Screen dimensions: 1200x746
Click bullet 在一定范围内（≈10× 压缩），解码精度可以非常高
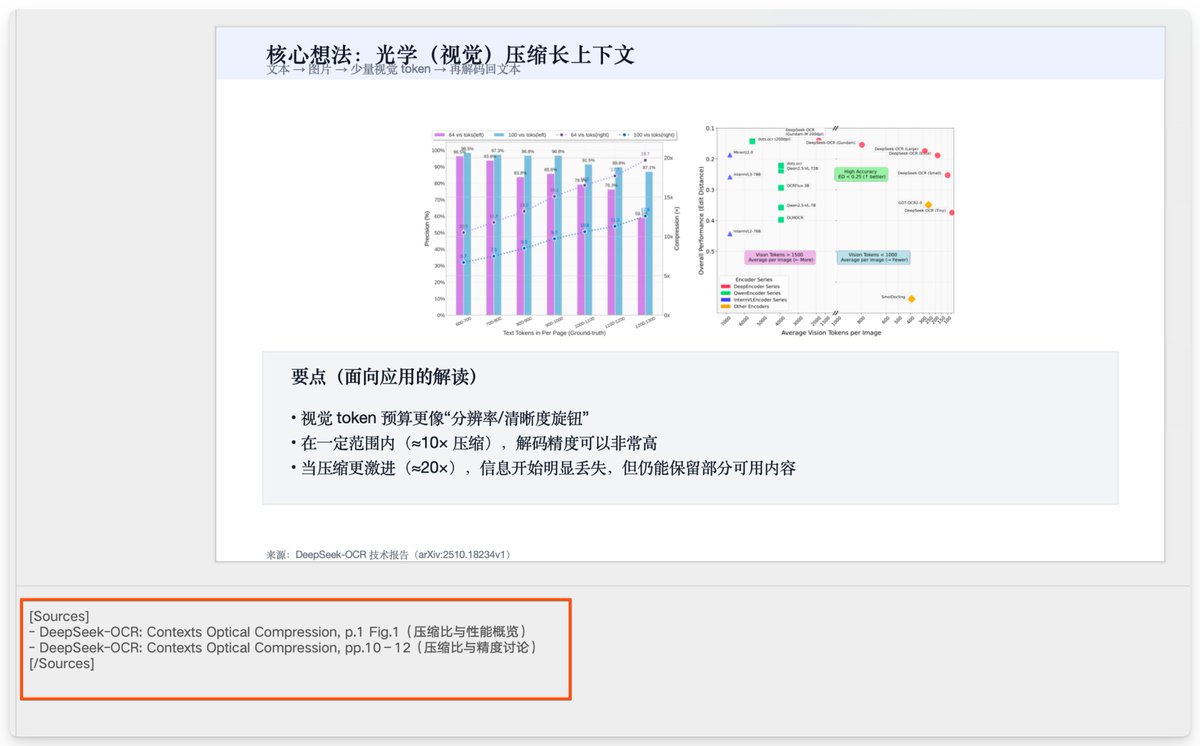pyautogui.click(x=474, y=442)
